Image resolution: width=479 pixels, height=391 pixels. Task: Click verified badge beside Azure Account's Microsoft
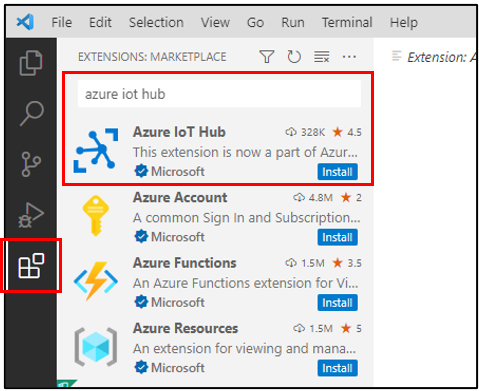[x=141, y=237]
